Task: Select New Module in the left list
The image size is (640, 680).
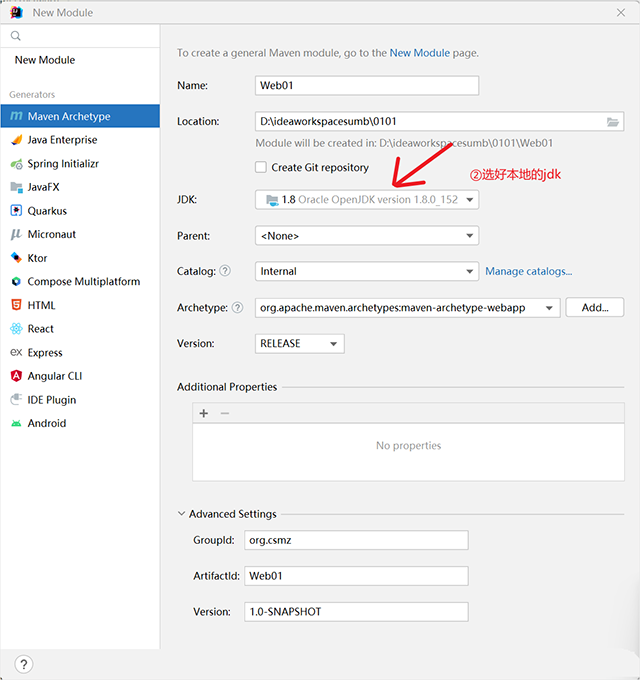Action: pyautogui.click(x=45, y=60)
